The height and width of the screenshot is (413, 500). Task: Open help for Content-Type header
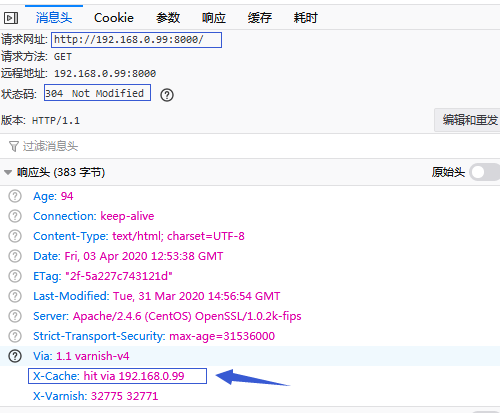pos(15,236)
